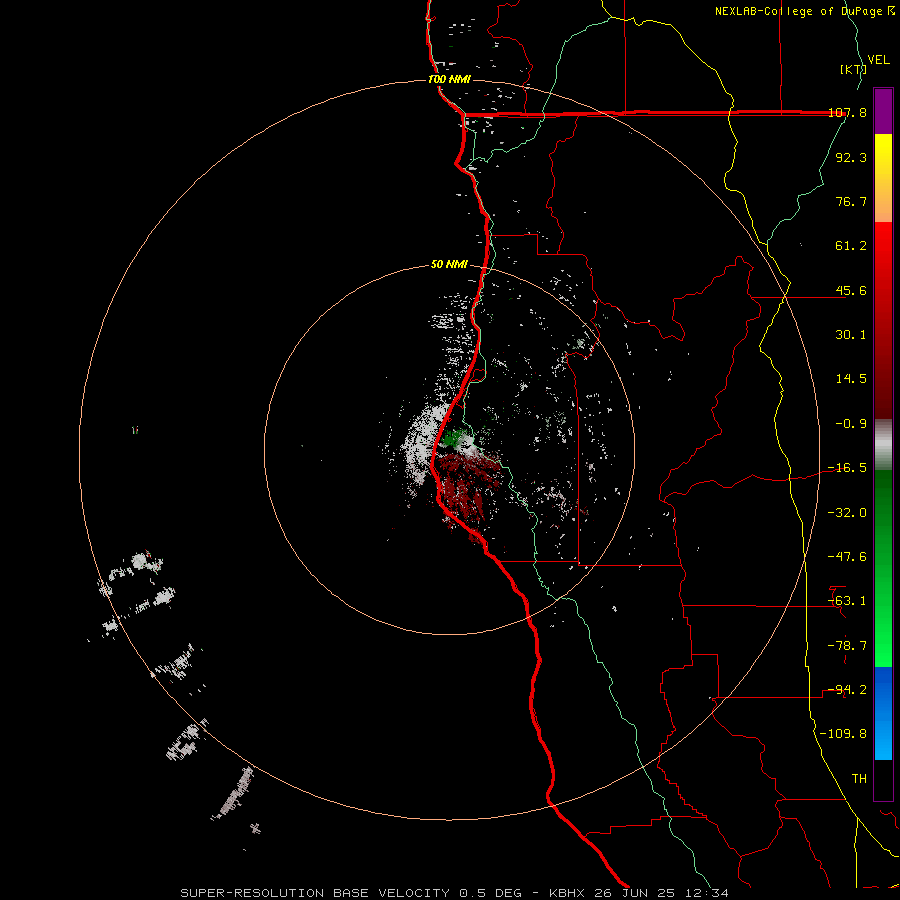Click the 30.1 velocity scale value
The height and width of the screenshot is (900, 900).
click(851, 335)
